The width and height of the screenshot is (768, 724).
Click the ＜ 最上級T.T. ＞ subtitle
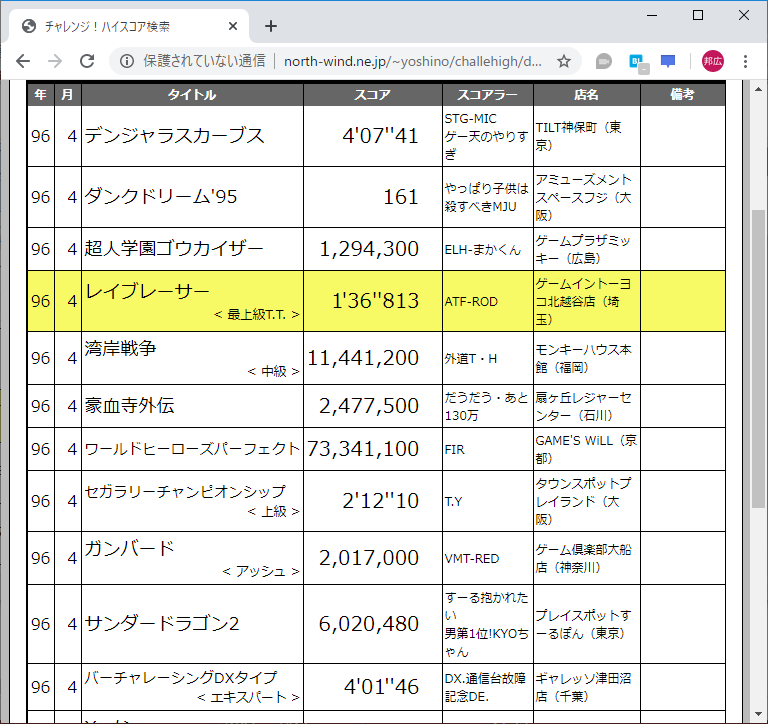(x=257, y=314)
